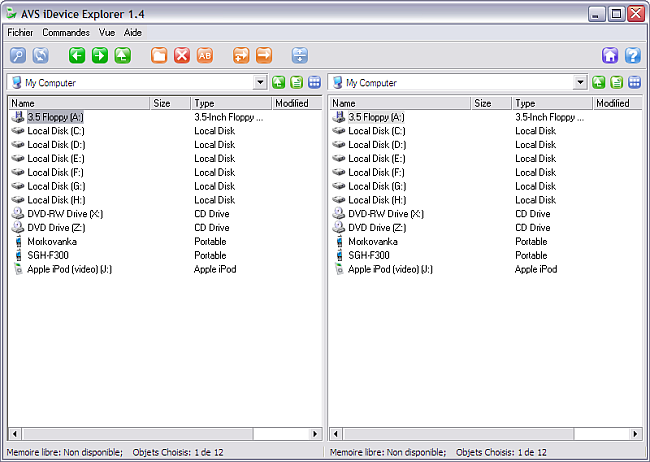Viewport: 650px width, 462px height.
Task: Click right panel green list view icon
Action: coord(616,83)
